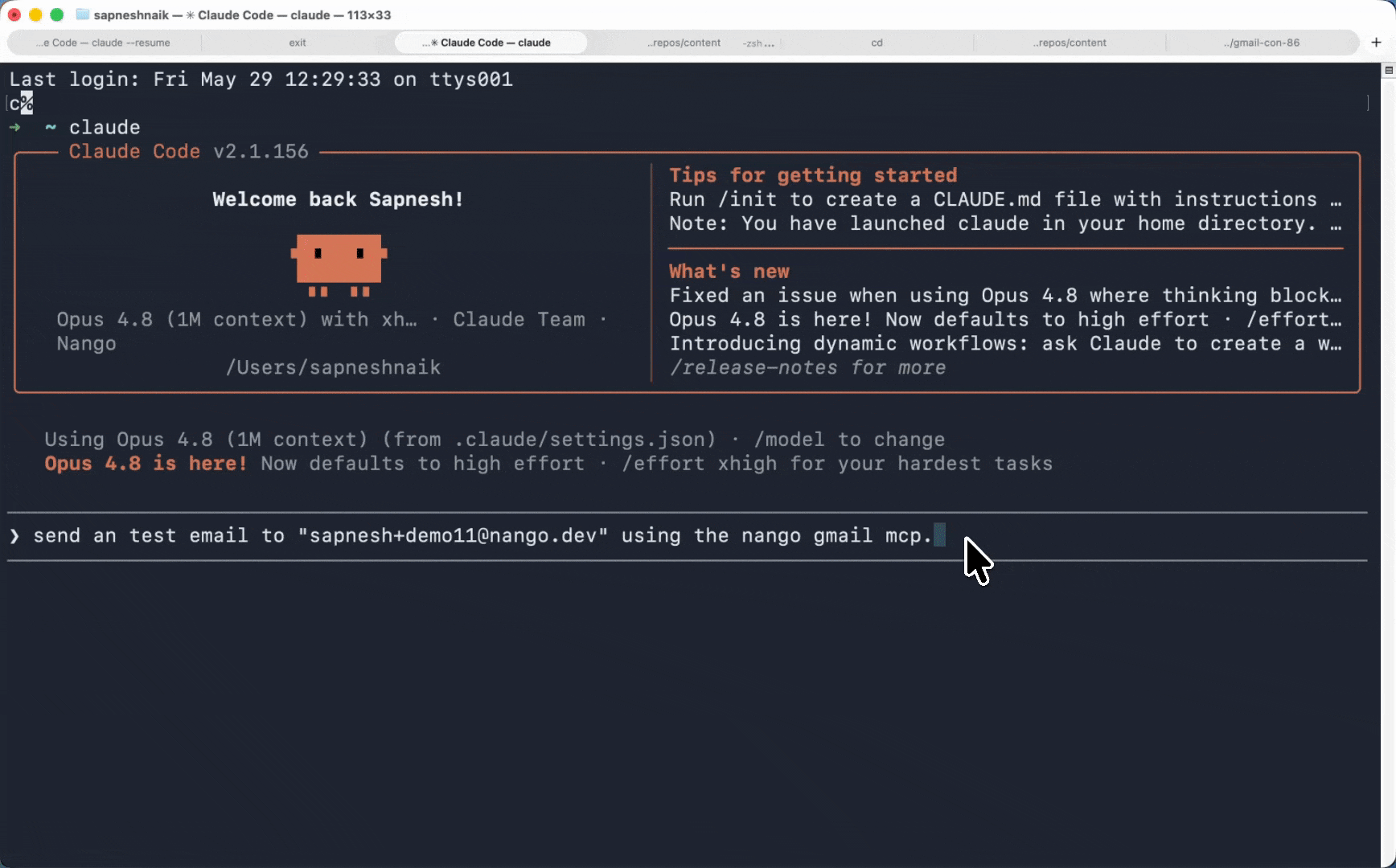Click the 'Claude Team' plan label
The height and width of the screenshot is (868, 1396).
click(519, 319)
